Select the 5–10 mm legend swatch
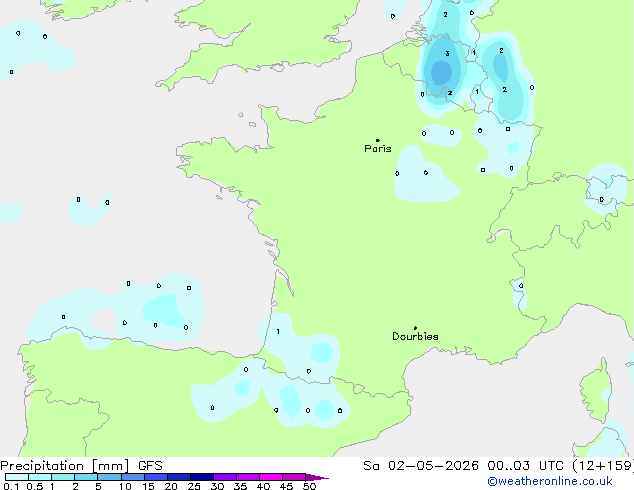 click(x=109, y=477)
